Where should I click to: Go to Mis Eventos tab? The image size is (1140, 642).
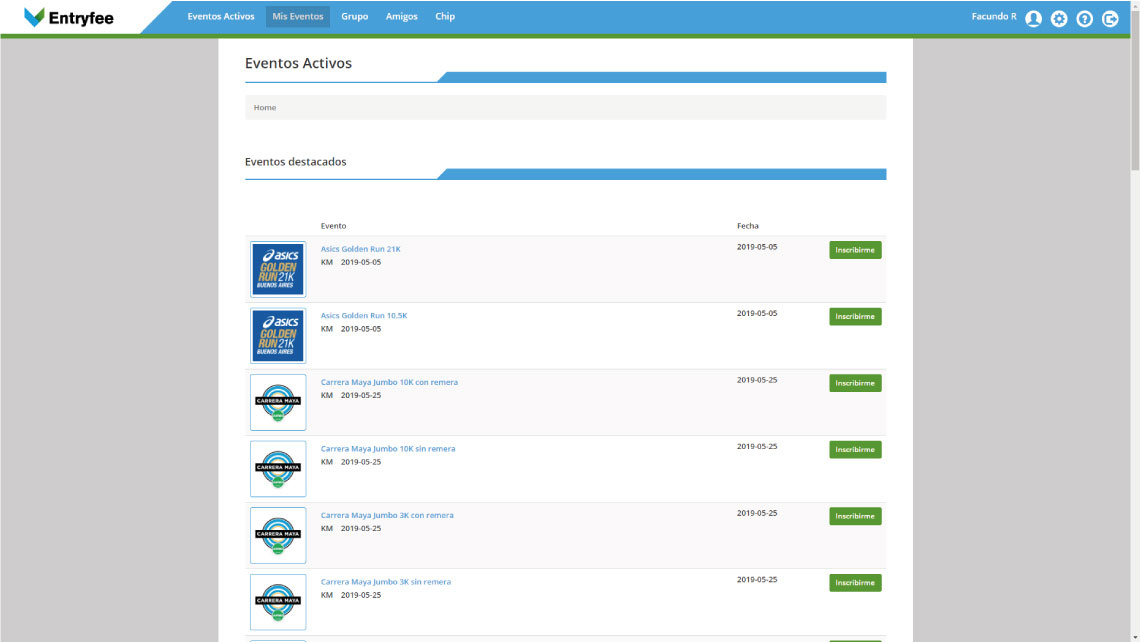(297, 16)
